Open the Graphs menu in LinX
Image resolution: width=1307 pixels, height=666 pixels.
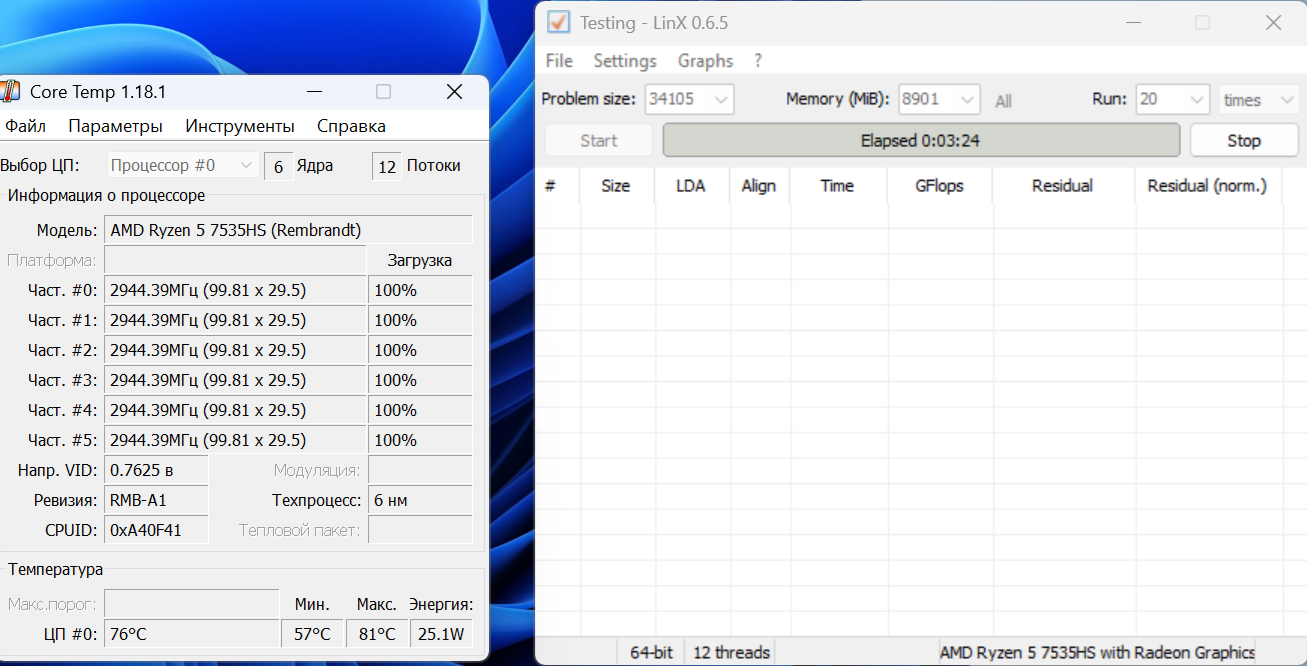(705, 61)
